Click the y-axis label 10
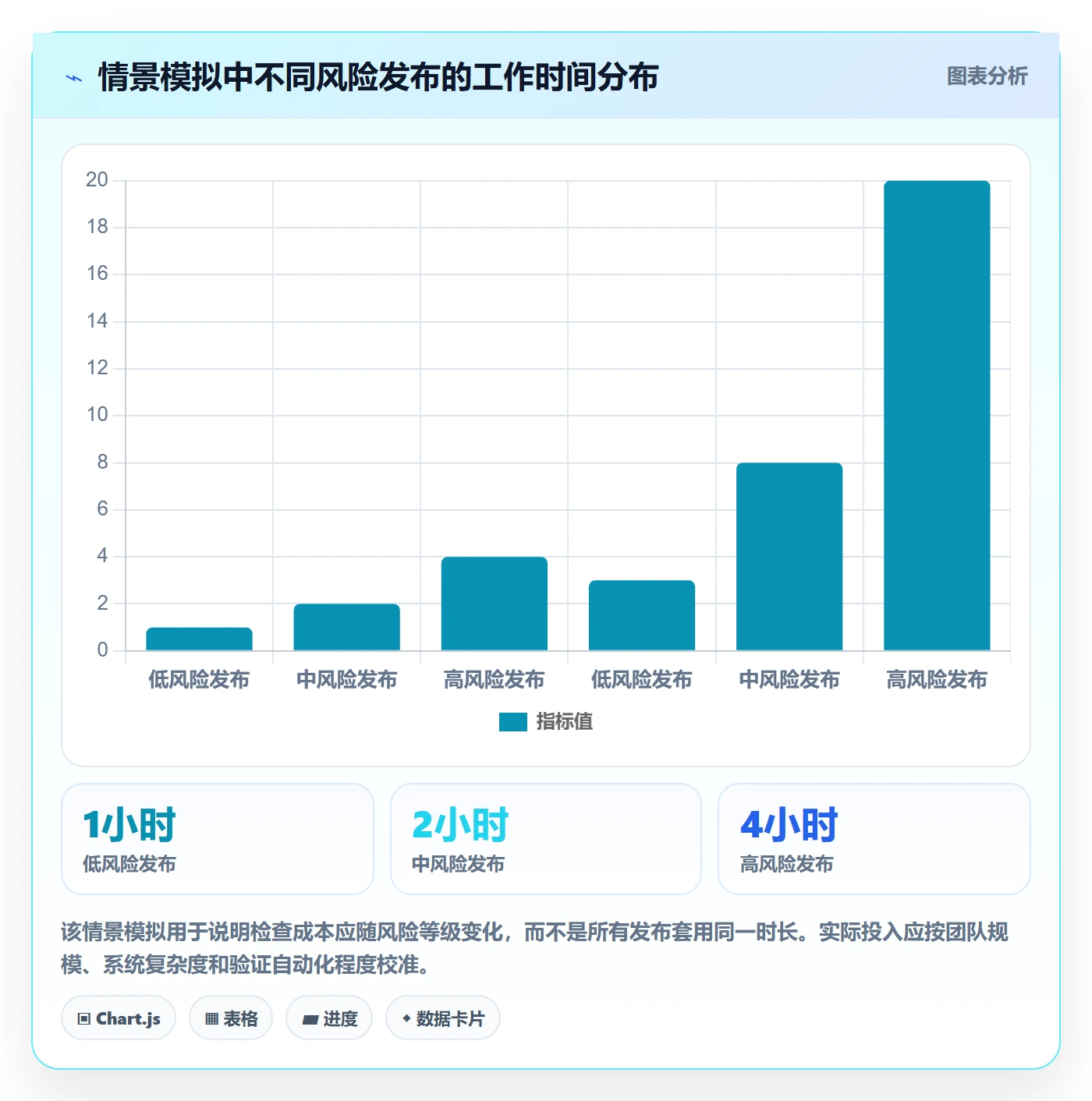This screenshot has height=1101, width=1092. point(97,415)
